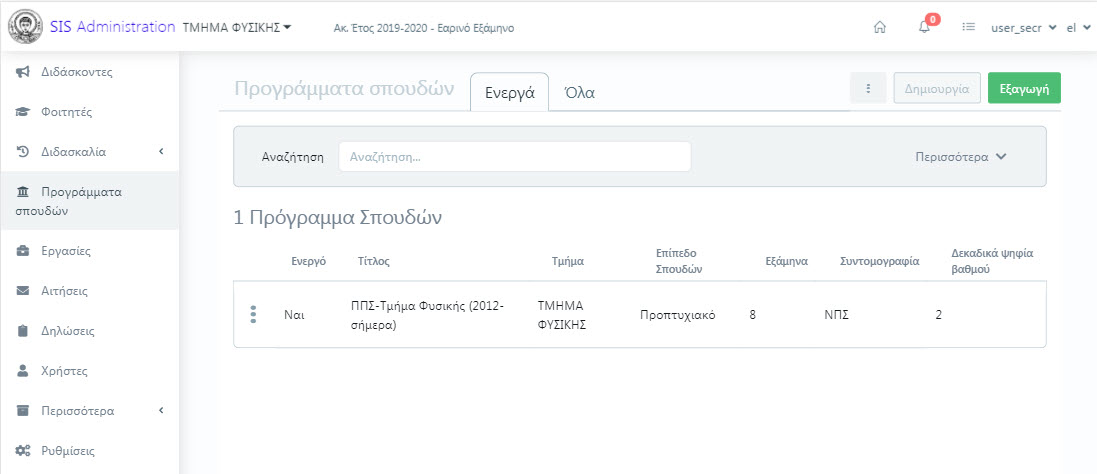This screenshot has width=1097, height=474.
Task: Open the notifications bell icon
Action: tap(924, 28)
